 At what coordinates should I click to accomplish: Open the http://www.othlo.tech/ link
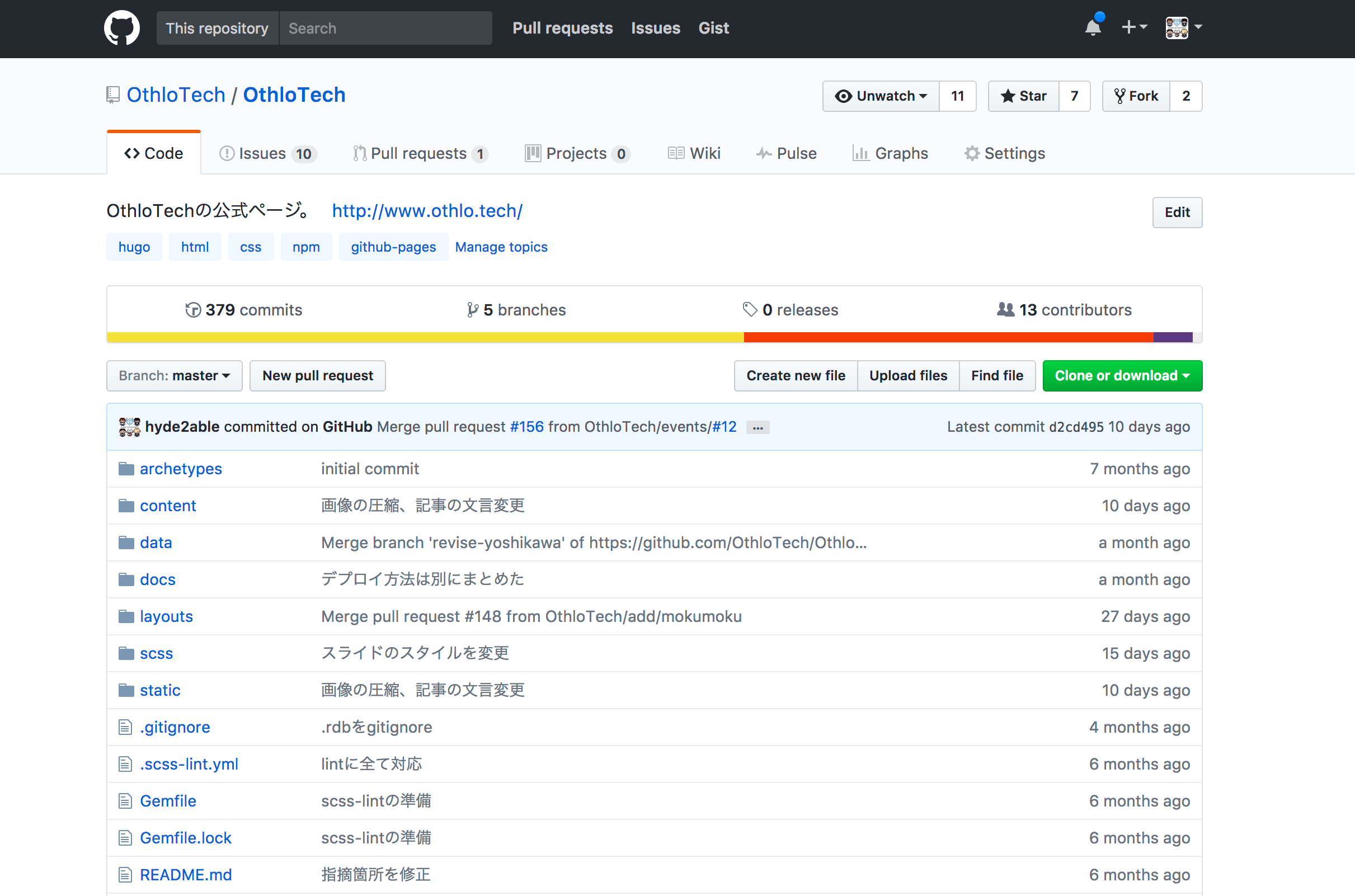(427, 211)
